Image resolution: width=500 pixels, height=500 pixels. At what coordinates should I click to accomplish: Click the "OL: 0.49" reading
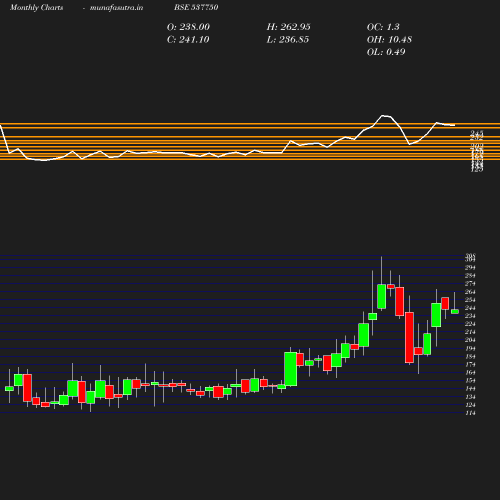pos(386,52)
